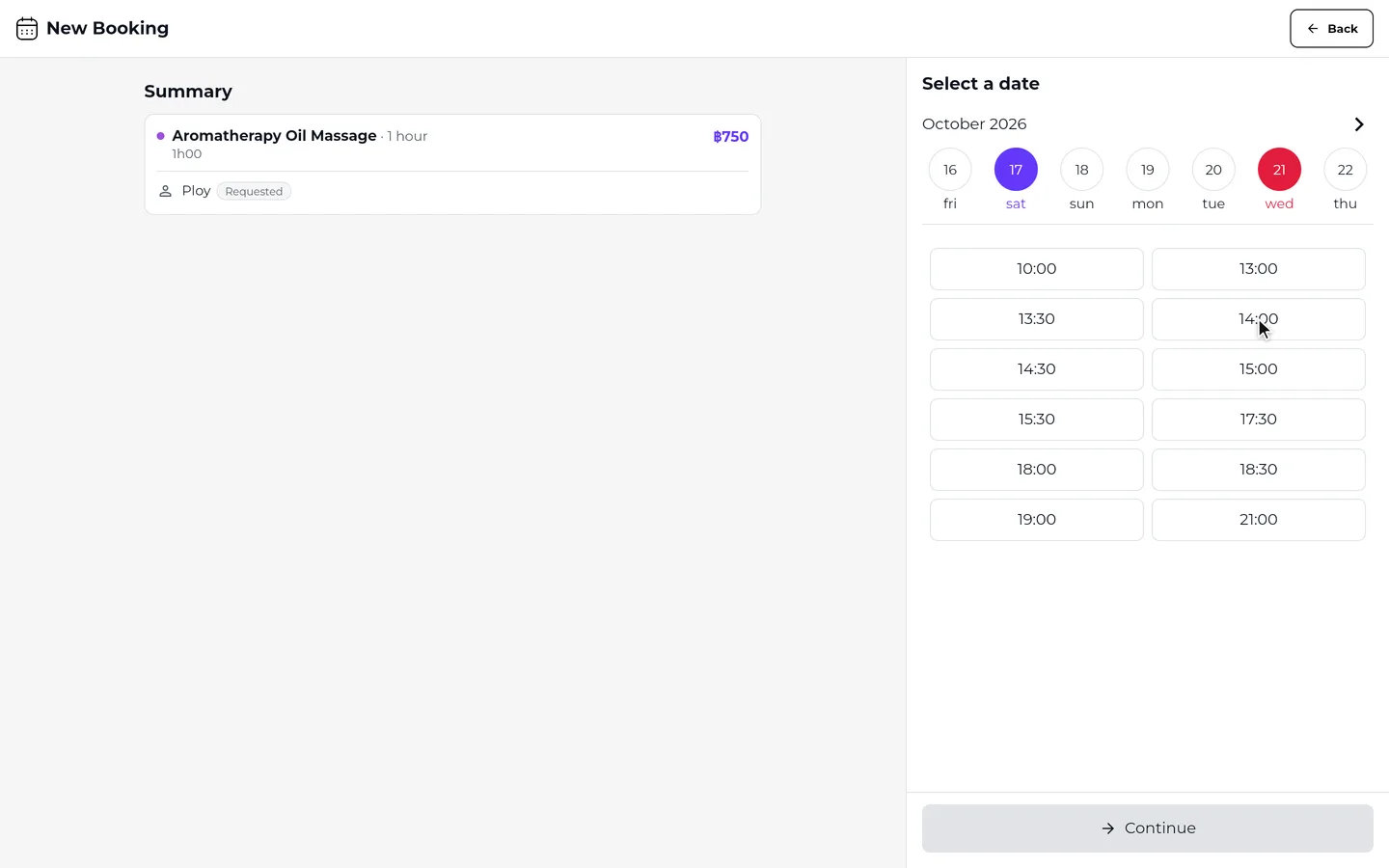The height and width of the screenshot is (868, 1389).
Task: Select the 14:30 time slot
Action: 1037,369
